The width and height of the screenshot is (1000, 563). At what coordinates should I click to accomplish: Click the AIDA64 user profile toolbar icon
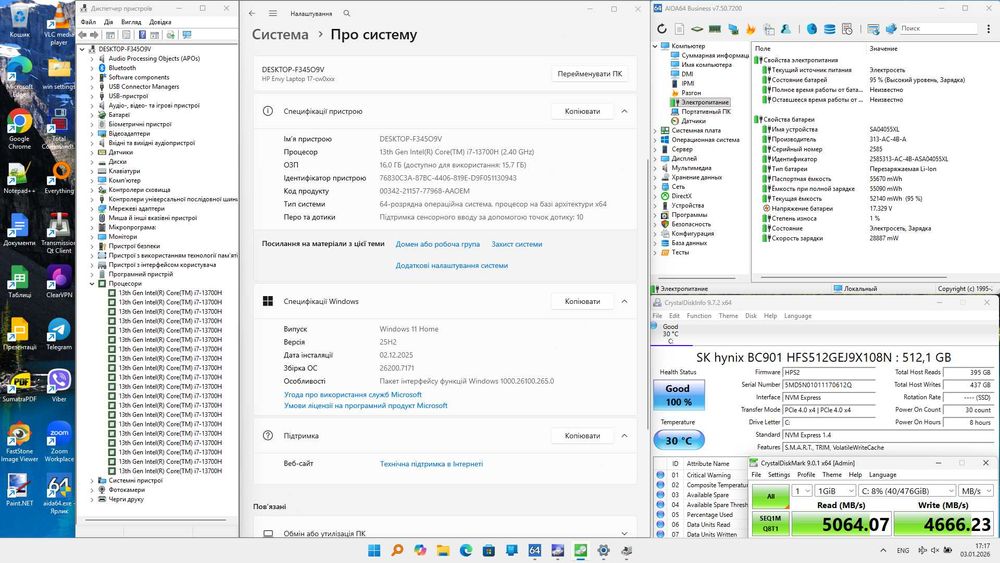pos(786,29)
